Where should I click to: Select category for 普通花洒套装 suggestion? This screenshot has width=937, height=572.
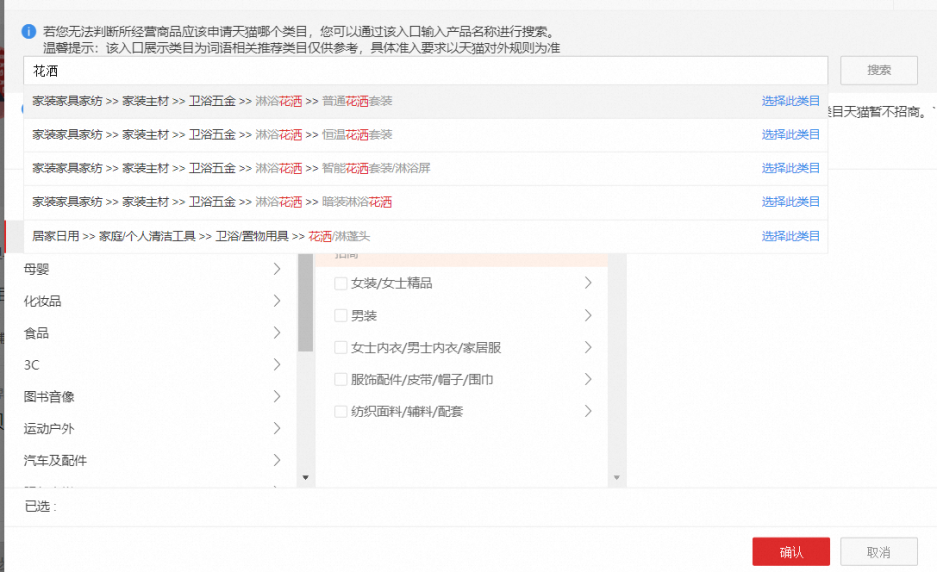pos(790,101)
